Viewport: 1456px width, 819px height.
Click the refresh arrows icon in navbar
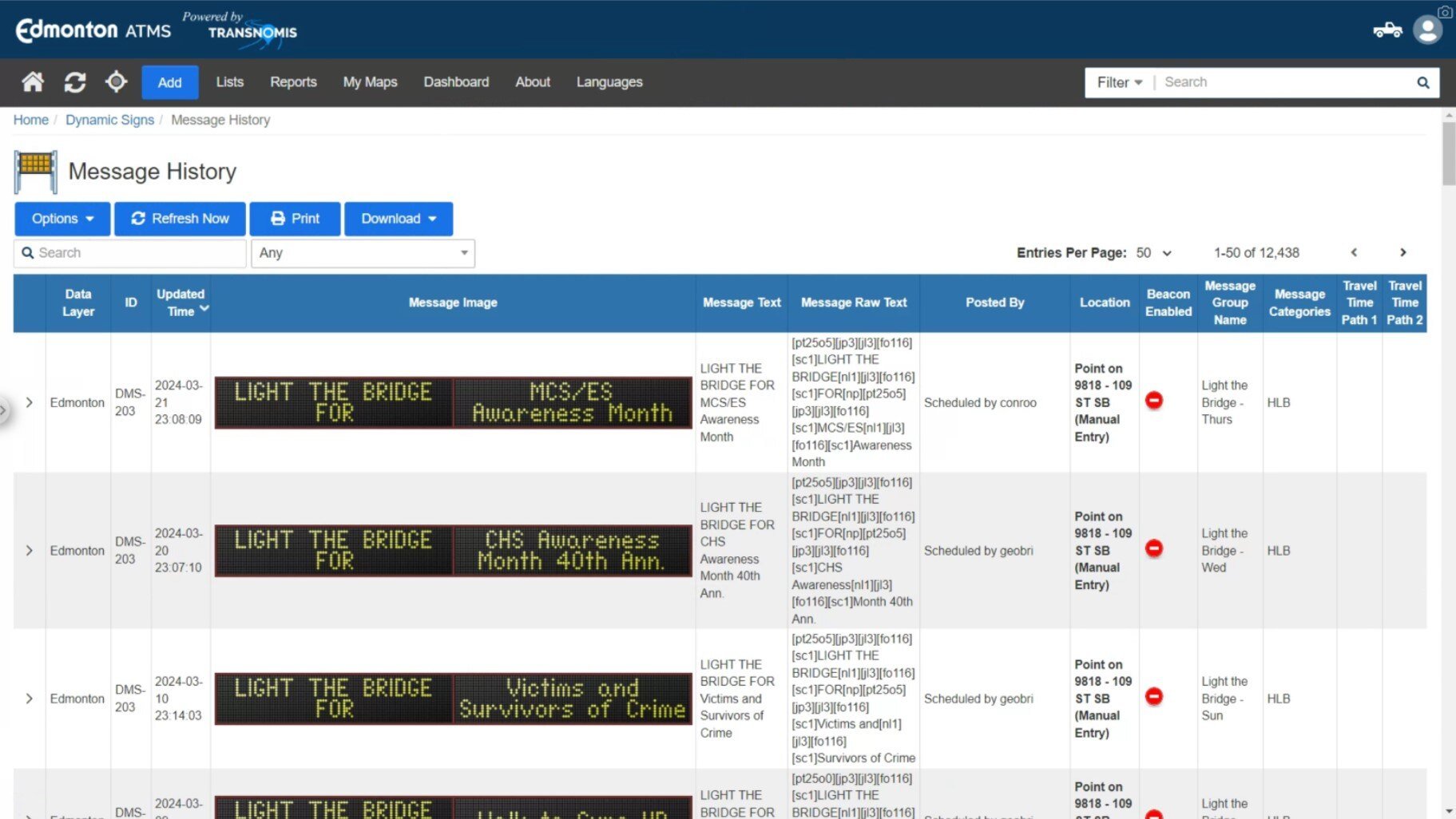coord(75,82)
